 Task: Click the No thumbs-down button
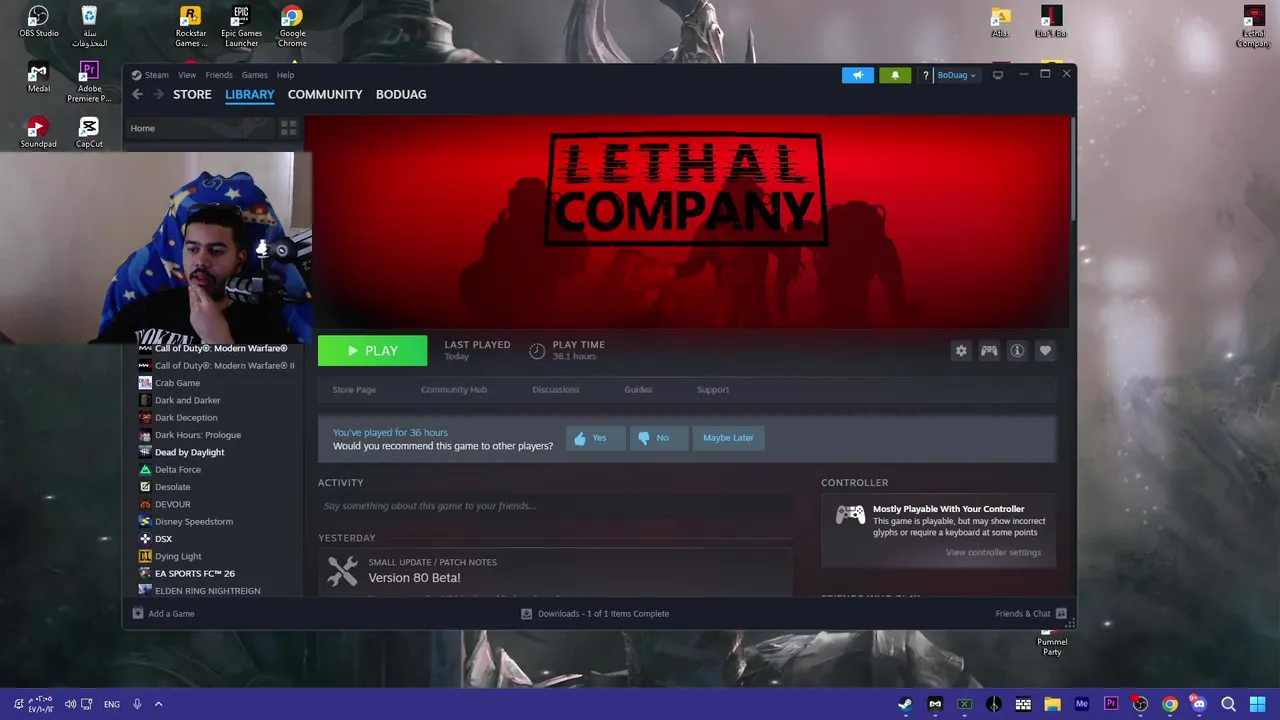point(658,438)
